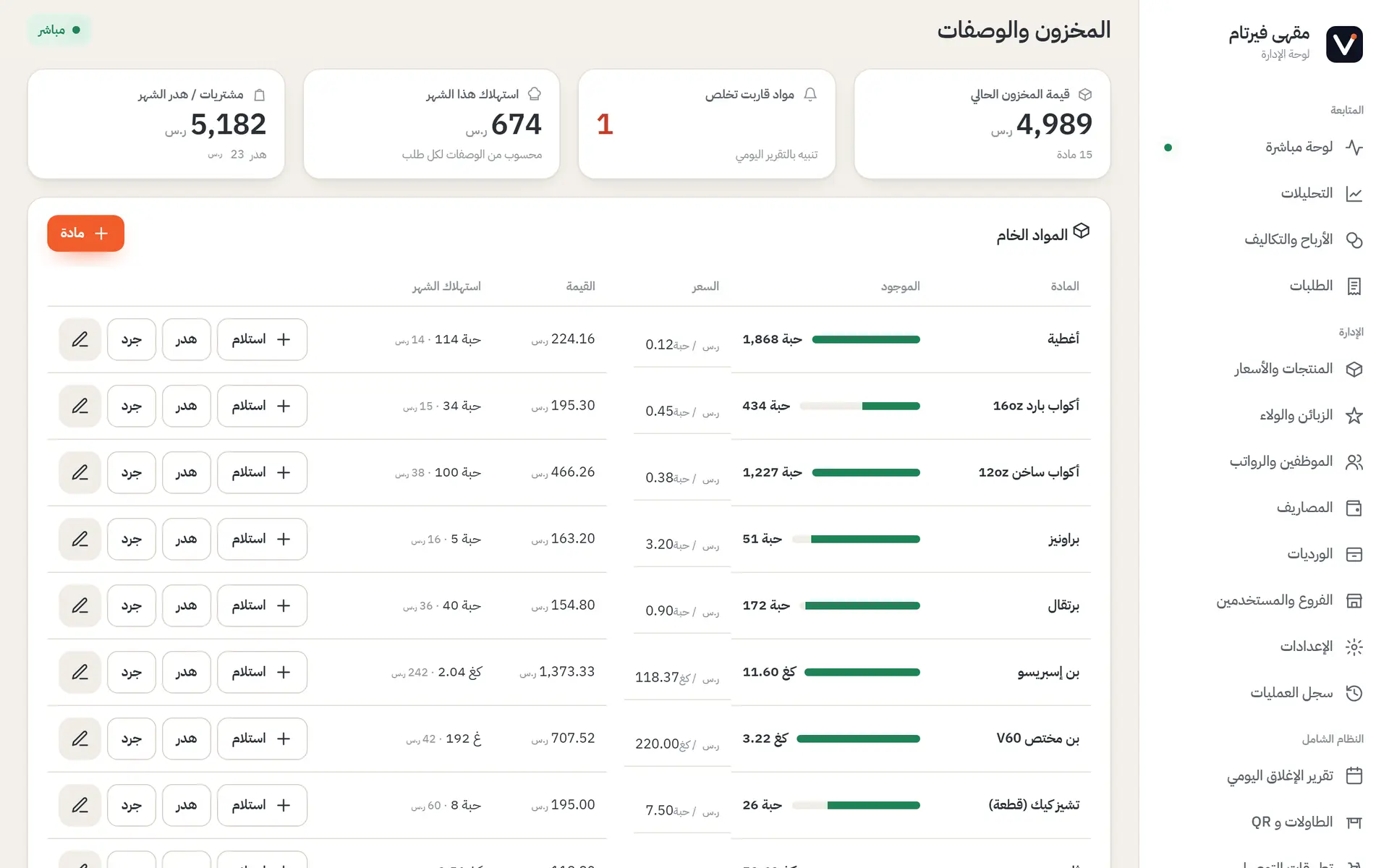Image resolution: width=1389 pixels, height=868 pixels.
Task: Click the 1,373.33 value cell
Action: tap(557, 672)
